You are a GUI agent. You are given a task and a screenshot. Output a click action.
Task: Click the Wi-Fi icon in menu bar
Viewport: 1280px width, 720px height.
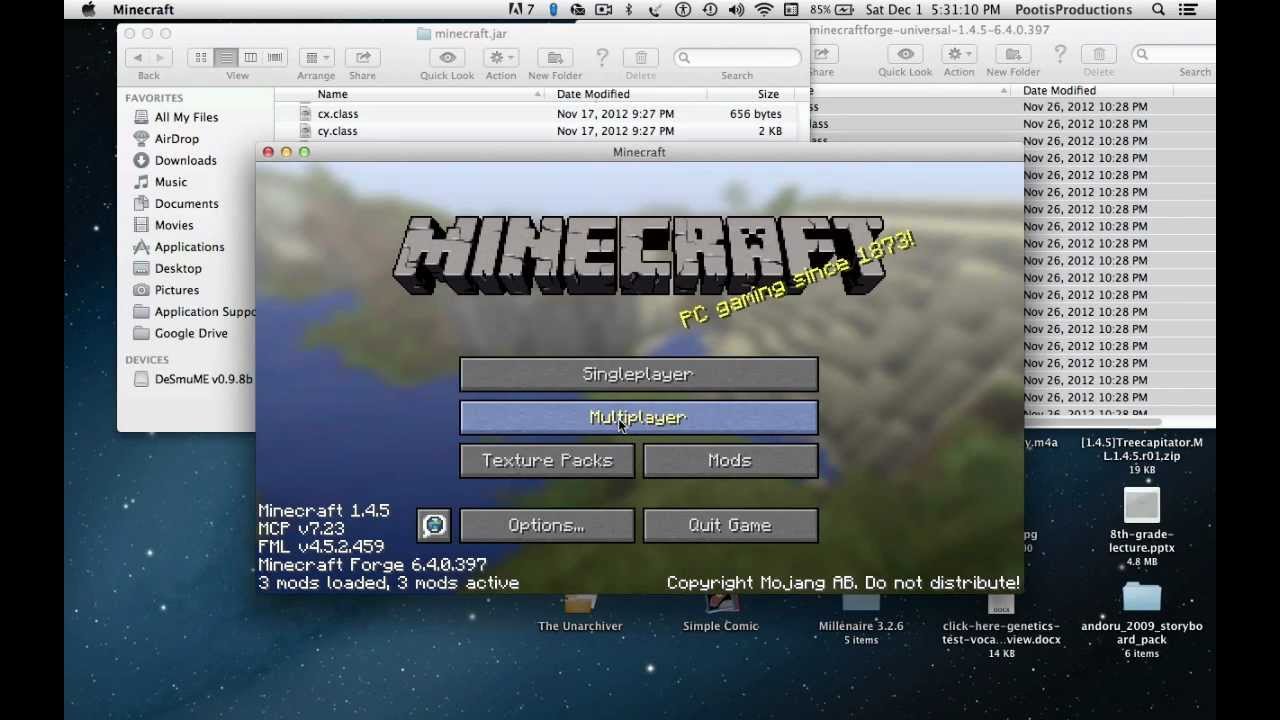(x=764, y=10)
